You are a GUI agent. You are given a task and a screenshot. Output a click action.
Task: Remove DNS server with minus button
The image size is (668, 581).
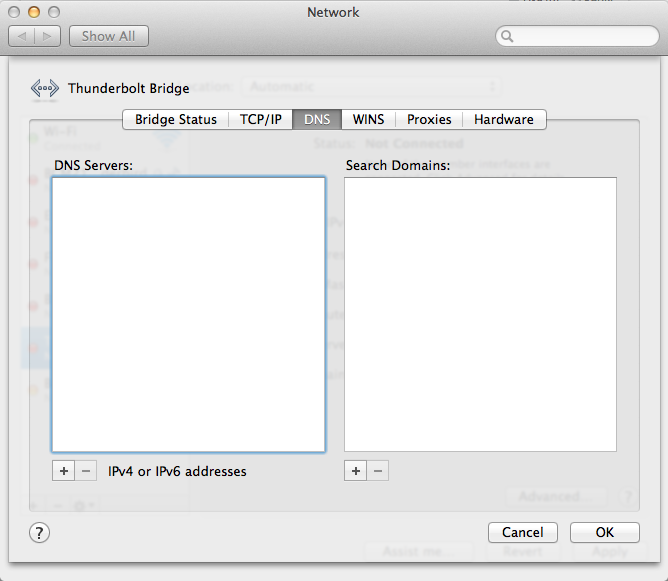click(86, 471)
